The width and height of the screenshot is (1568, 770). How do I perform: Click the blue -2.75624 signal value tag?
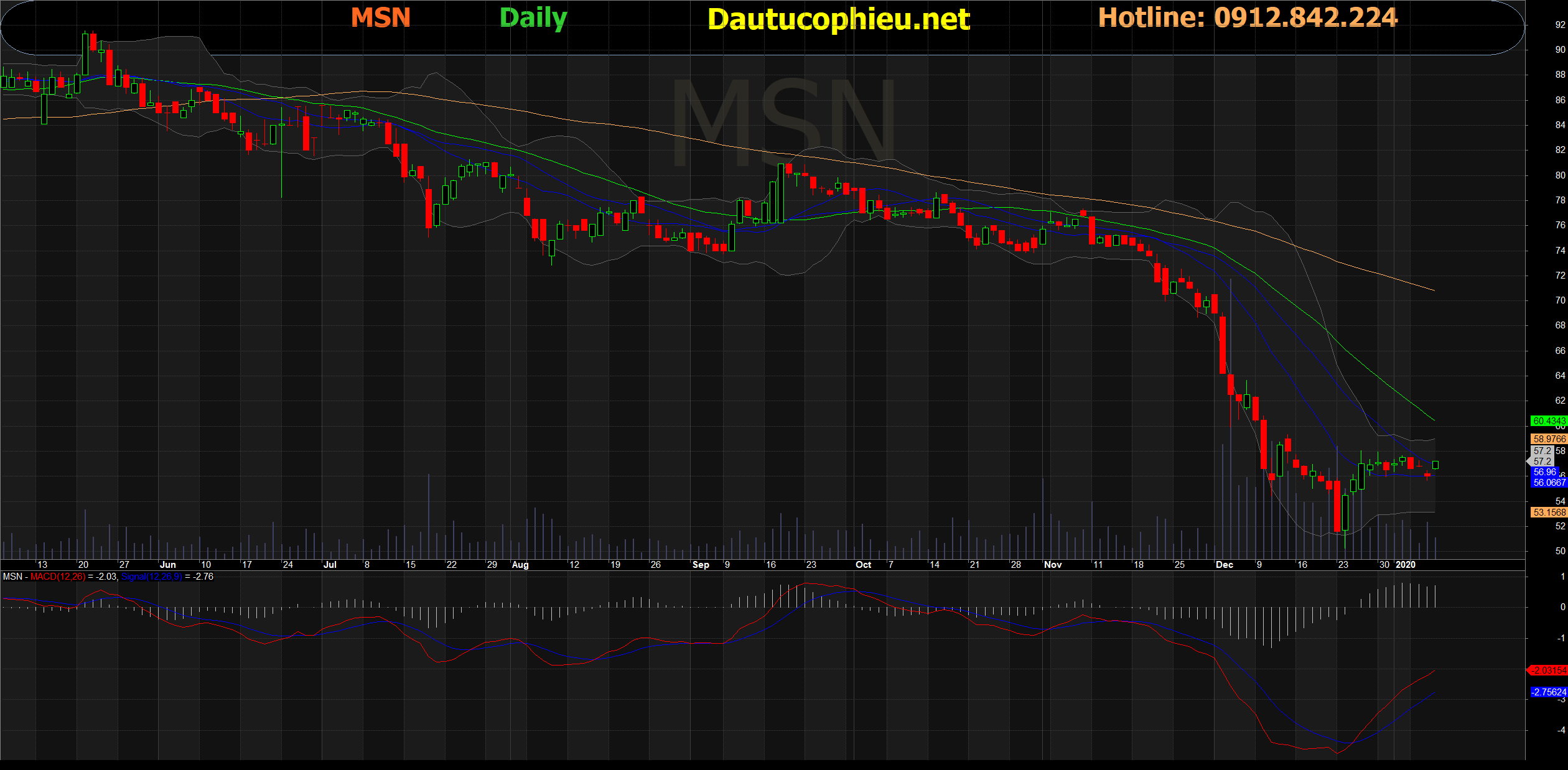(x=1548, y=692)
